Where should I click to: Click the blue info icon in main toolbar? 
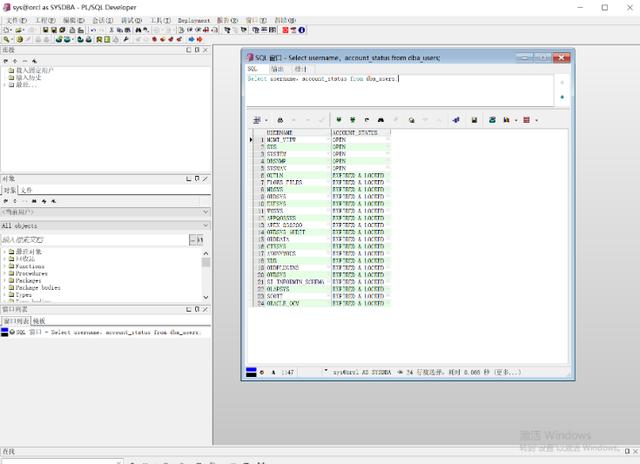tap(302, 30)
